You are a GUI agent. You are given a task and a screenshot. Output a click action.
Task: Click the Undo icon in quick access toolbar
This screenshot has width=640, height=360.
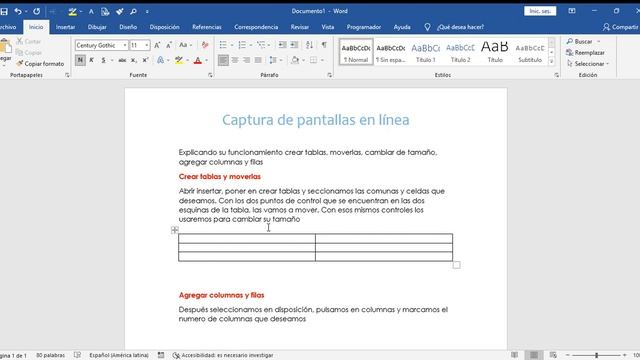pyautogui.click(x=18, y=11)
